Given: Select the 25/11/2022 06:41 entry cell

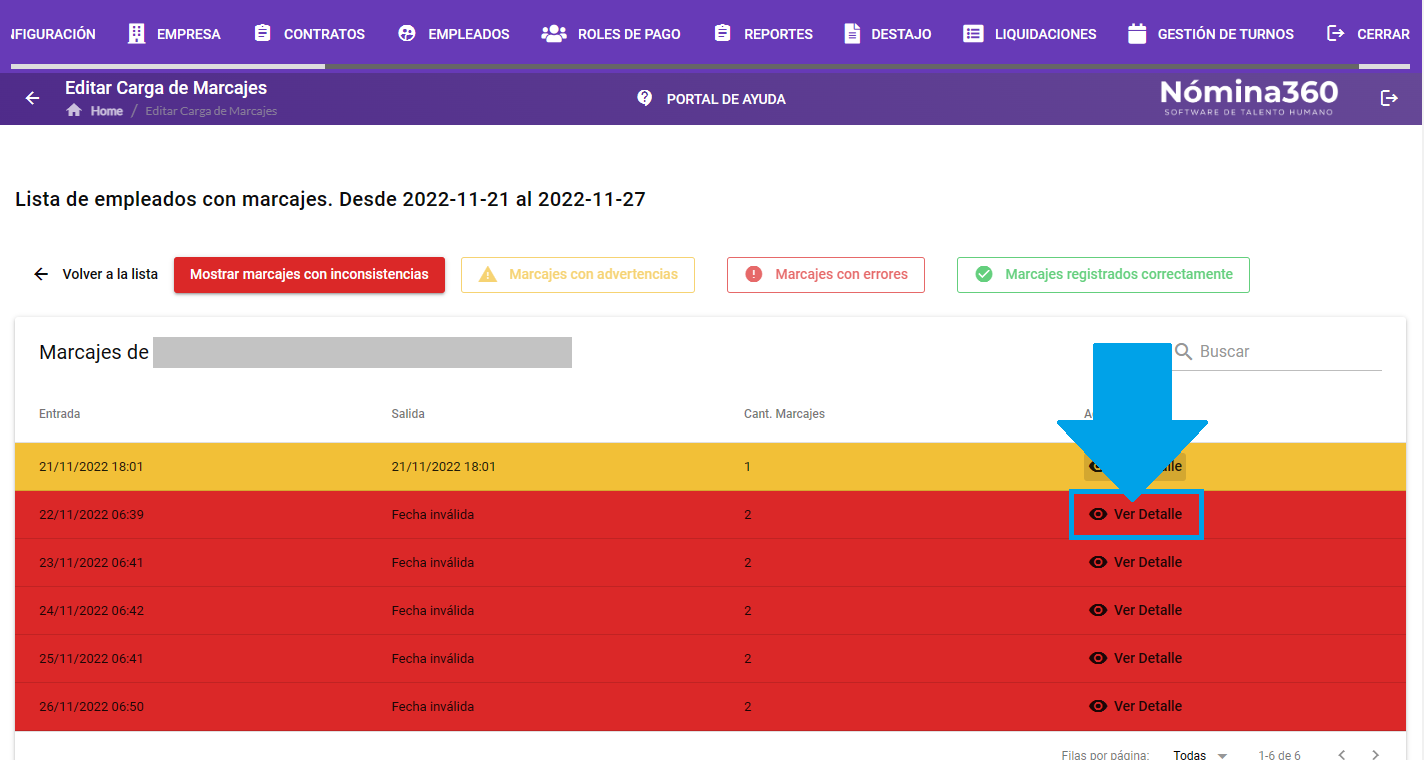Looking at the screenshot, I should tap(91, 659).
